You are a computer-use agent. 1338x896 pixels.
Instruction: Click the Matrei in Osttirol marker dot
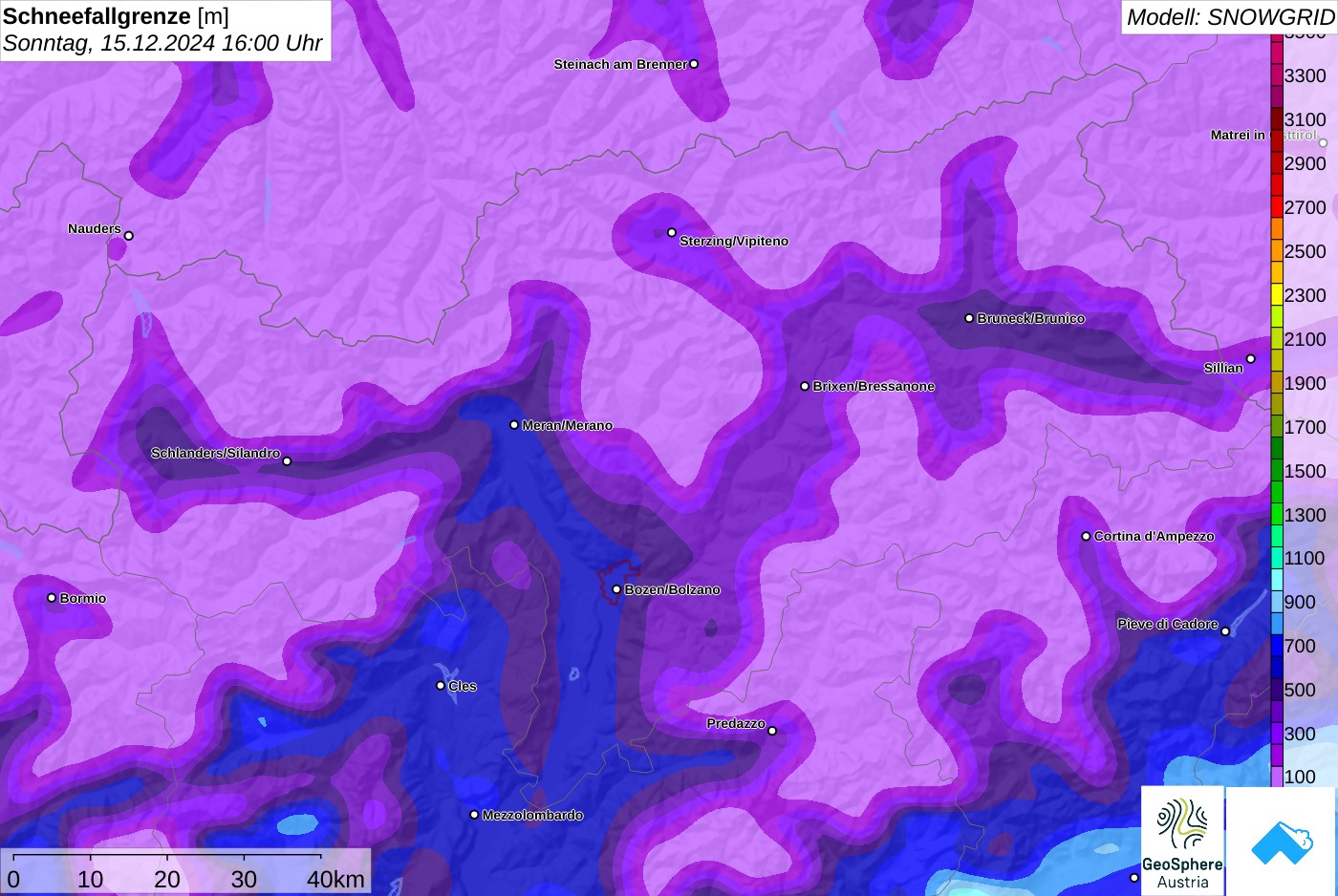click(x=1323, y=142)
